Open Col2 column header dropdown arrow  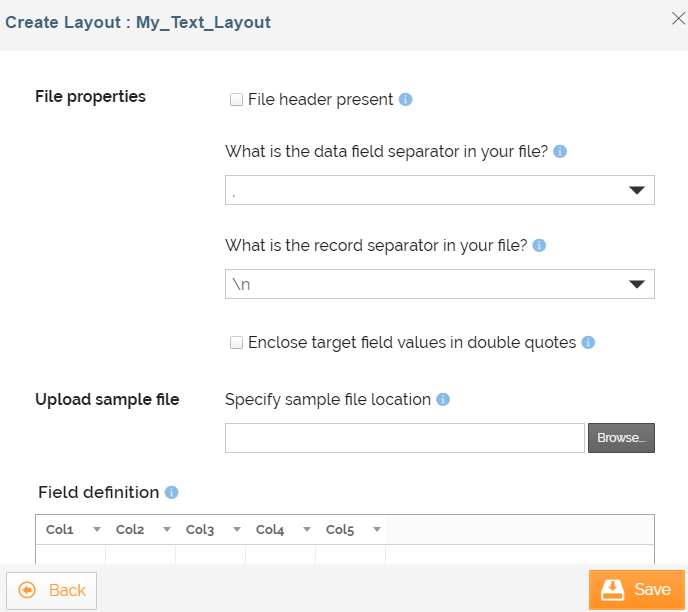167,530
